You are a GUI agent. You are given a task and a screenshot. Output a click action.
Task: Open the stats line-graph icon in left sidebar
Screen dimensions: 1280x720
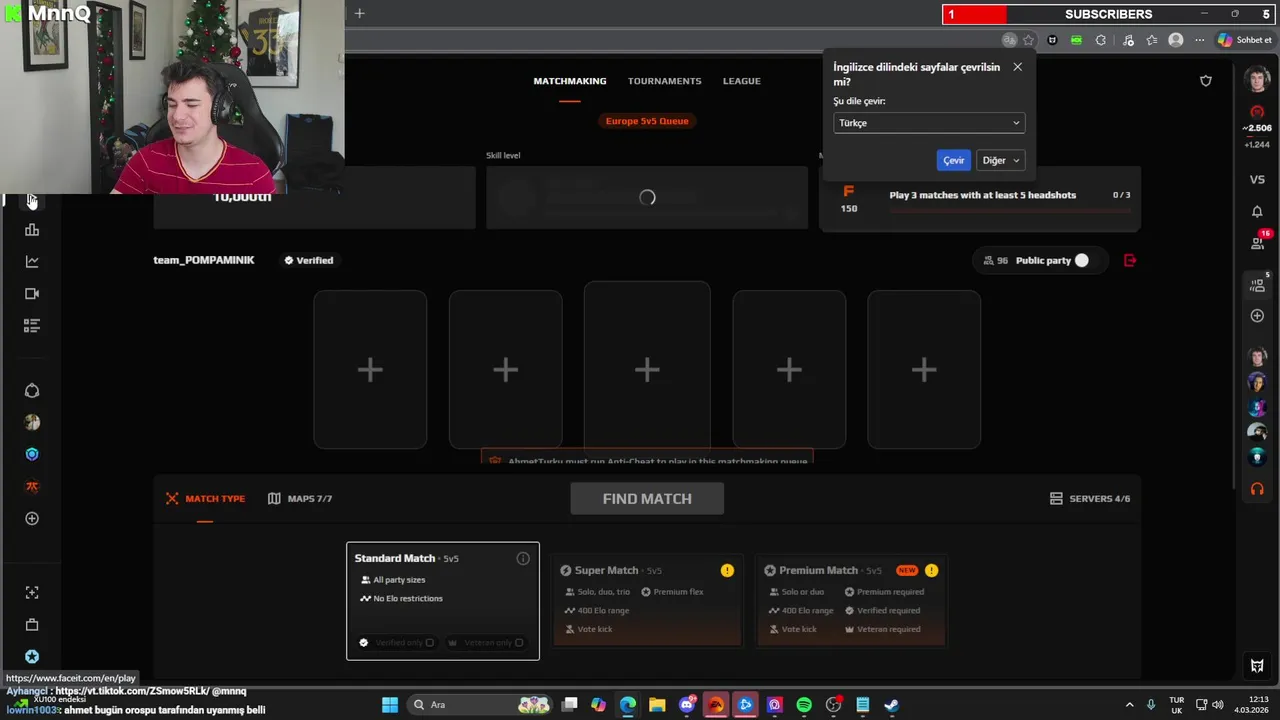point(32,262)
